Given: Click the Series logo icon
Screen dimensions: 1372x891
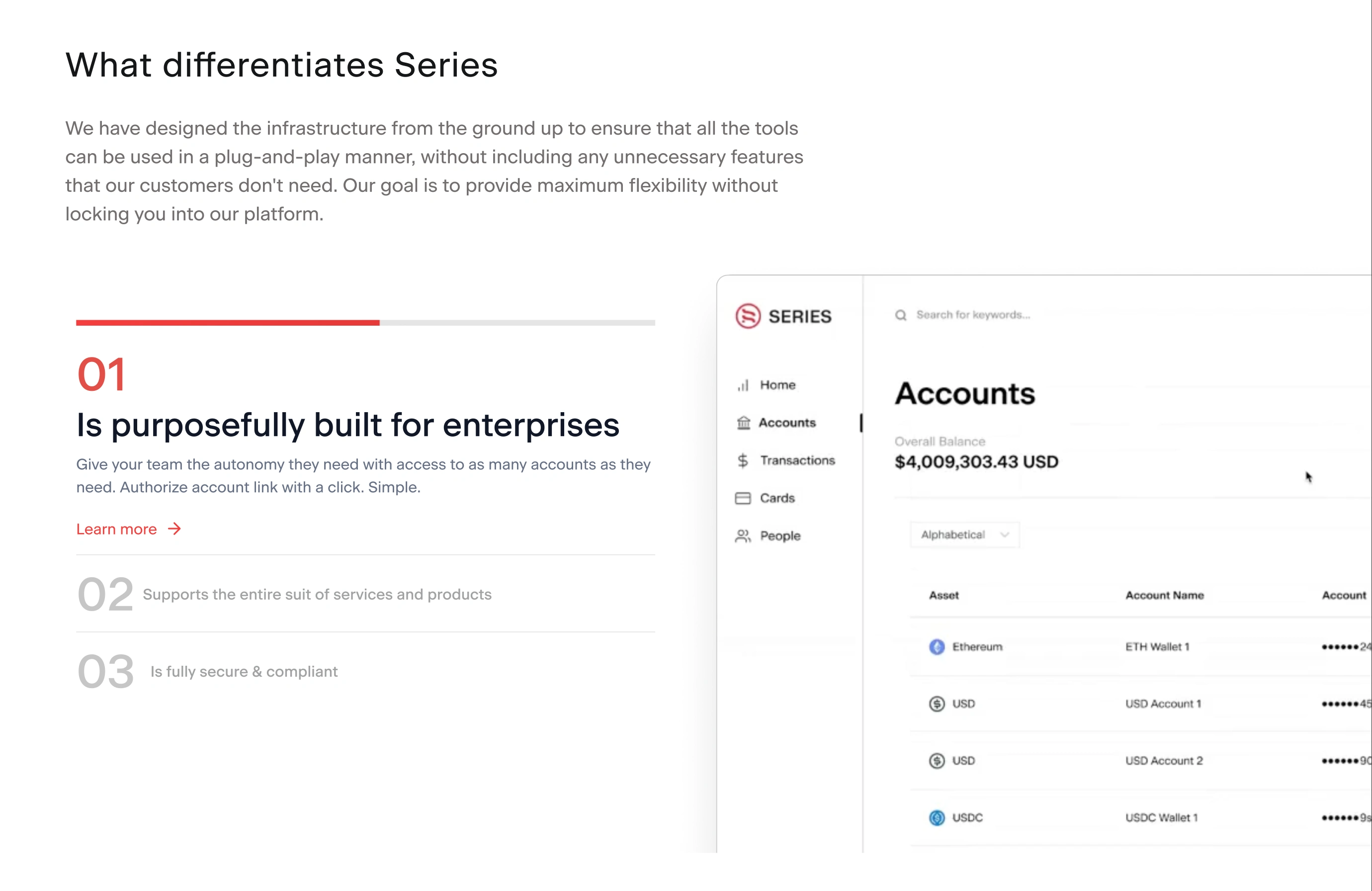Looking at the screenshot, I should 748,316.
